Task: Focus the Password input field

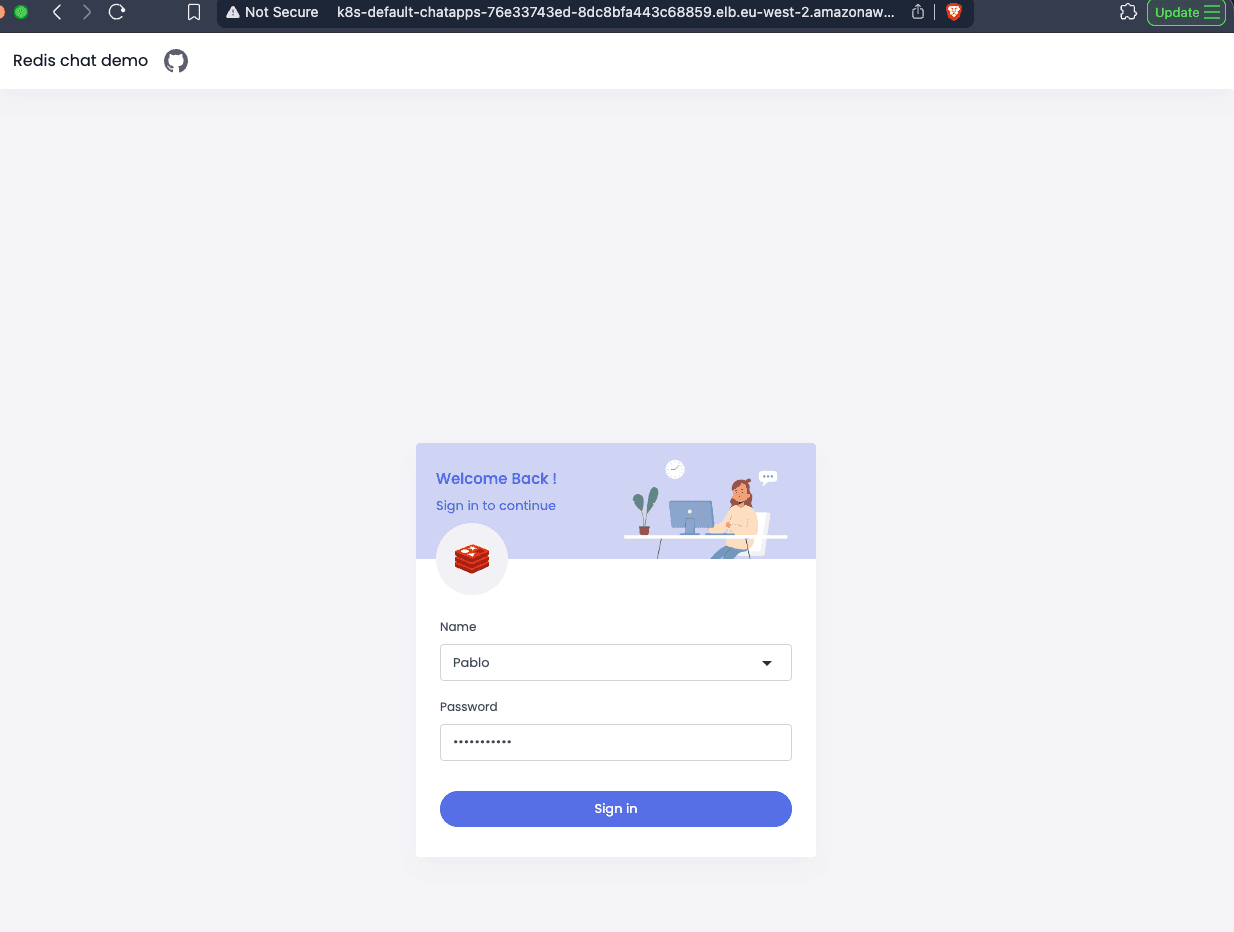Action: tap(616, 742)
